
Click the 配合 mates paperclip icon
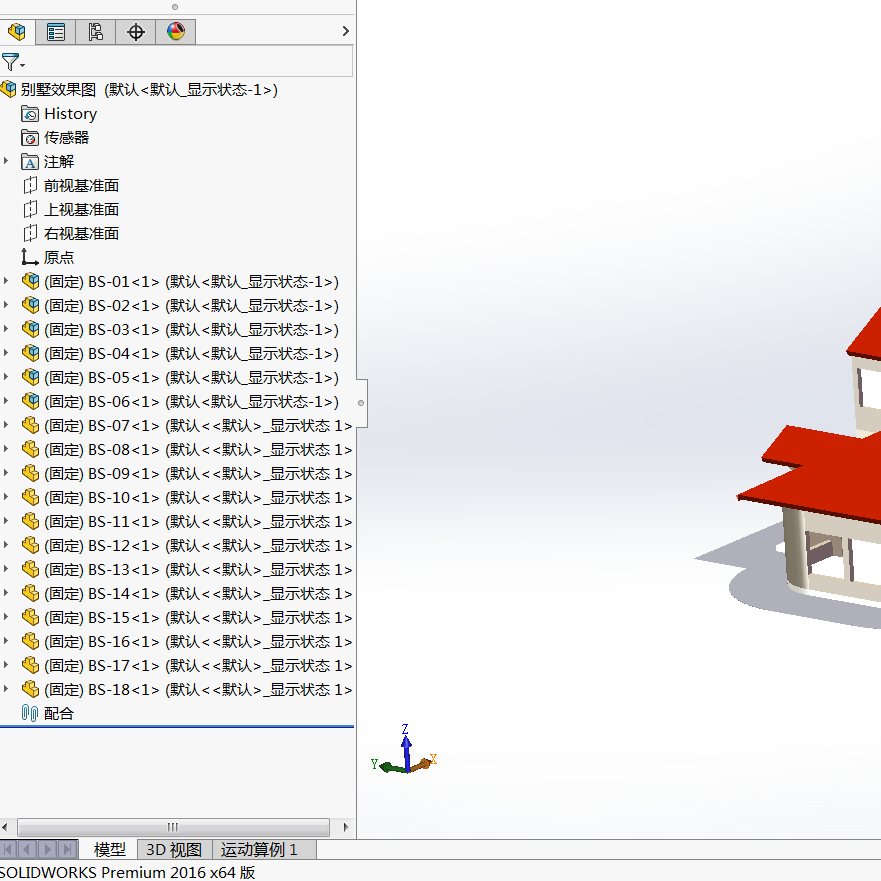click(x=30, y=714)
